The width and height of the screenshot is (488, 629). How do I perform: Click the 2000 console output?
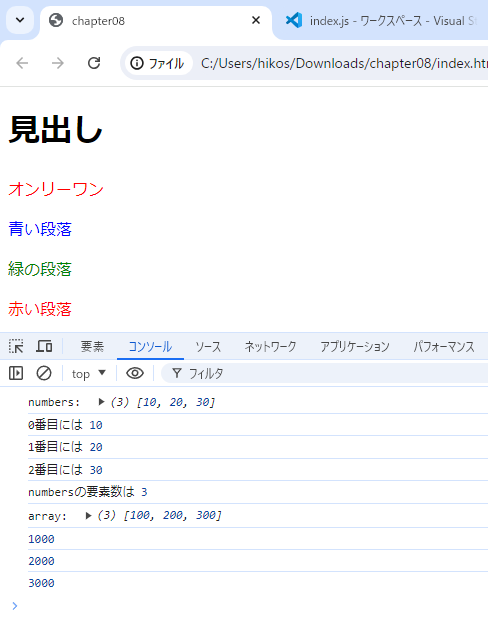click(x=41, y=561)
